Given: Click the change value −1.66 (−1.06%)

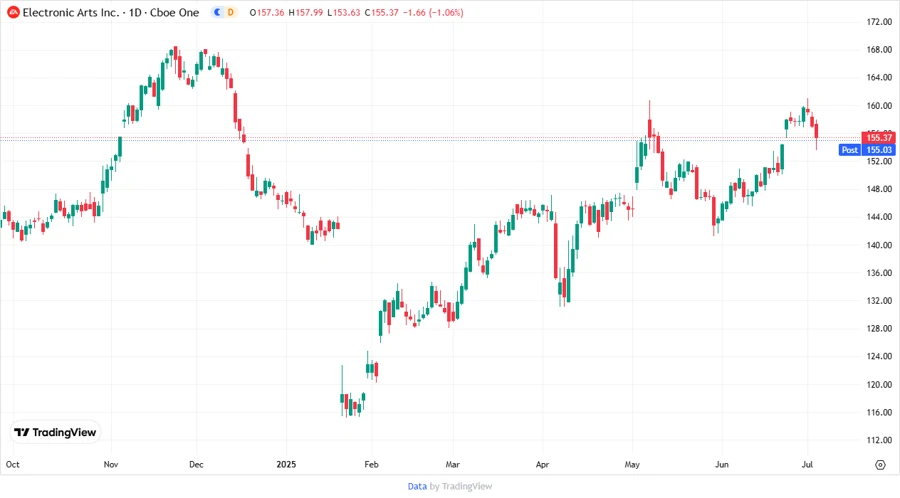Looking at the screenshot, I should click(433, 12).
